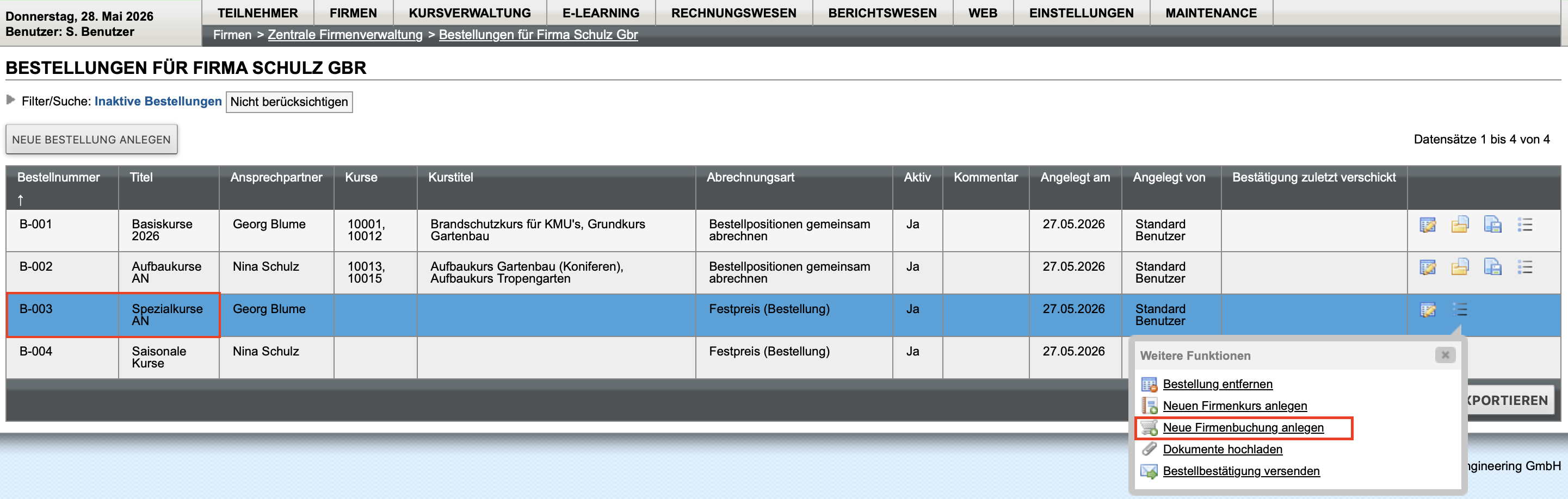Viewport: 1568px width, 499px height.
Task: Click the EXPORTIEREN button
Action: (x=1510, y=401)
